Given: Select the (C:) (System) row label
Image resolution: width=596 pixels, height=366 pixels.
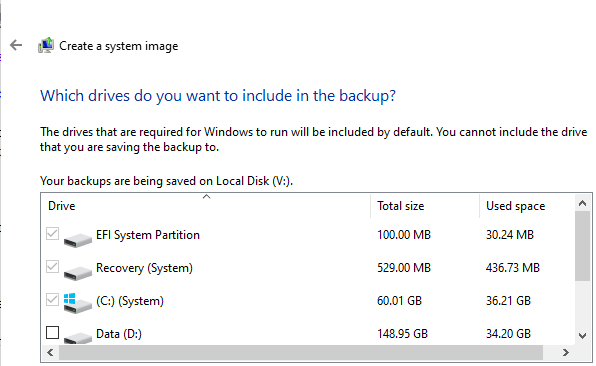Looking at the screenshot, I should tap(130, 301).
